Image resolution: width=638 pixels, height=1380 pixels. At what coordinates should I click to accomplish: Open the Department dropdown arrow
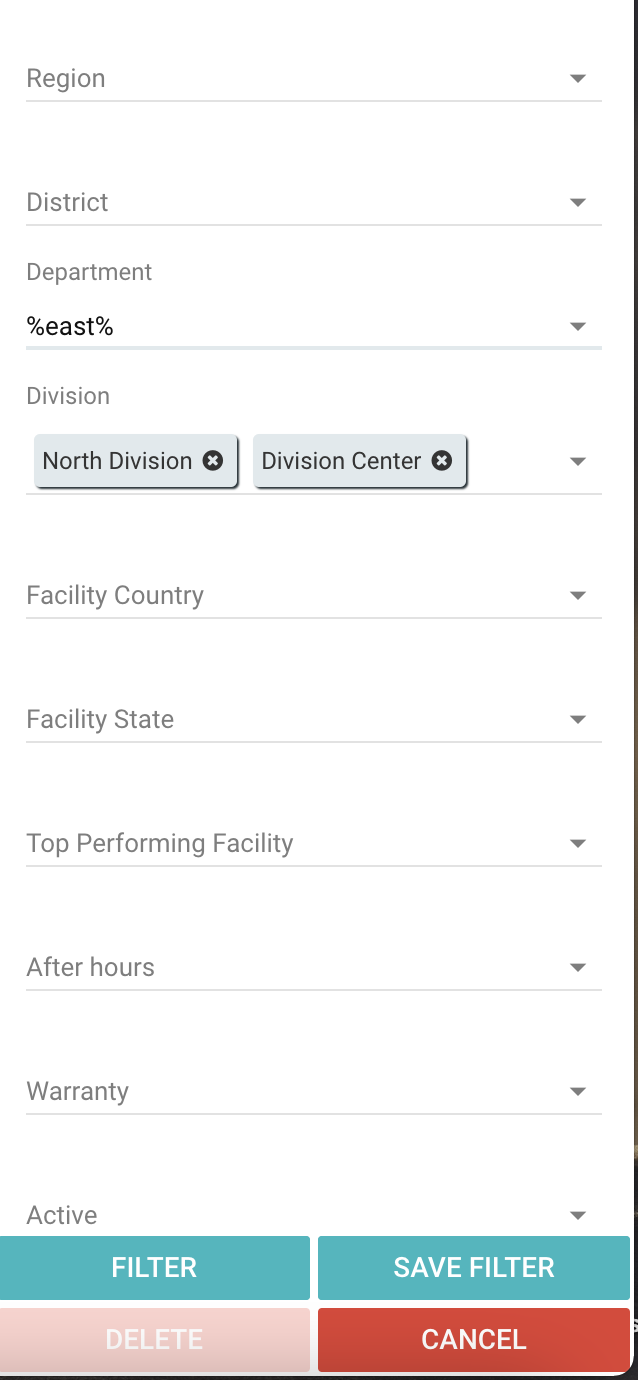[577, 327]
